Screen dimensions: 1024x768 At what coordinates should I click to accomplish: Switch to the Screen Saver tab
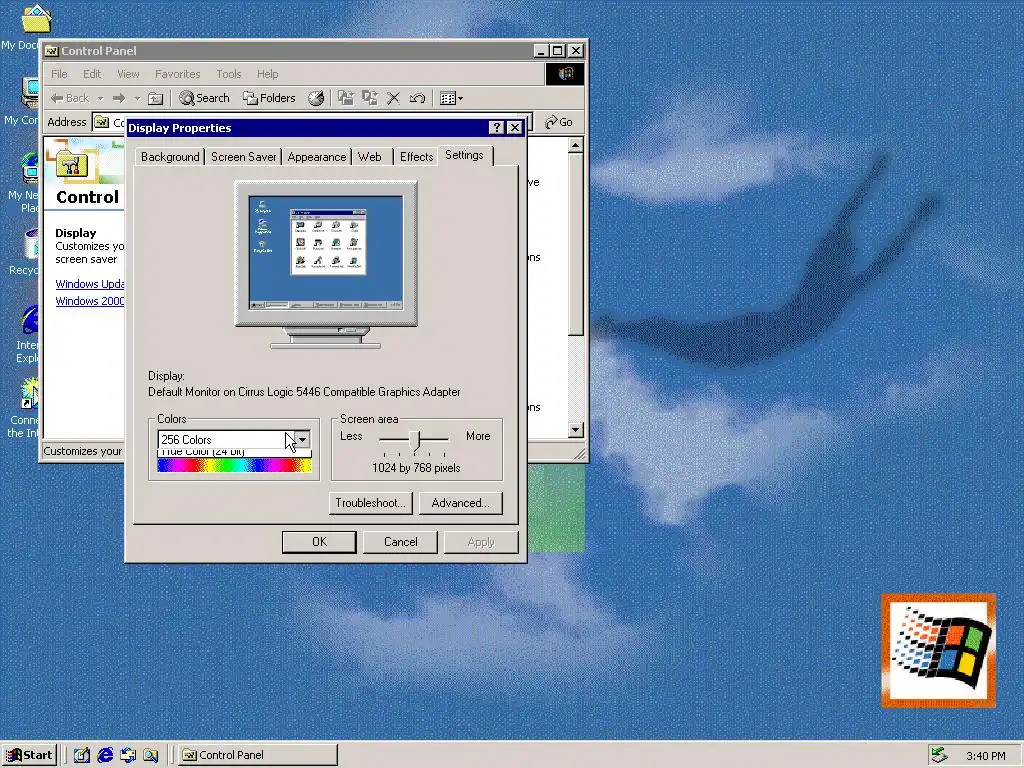244,157
